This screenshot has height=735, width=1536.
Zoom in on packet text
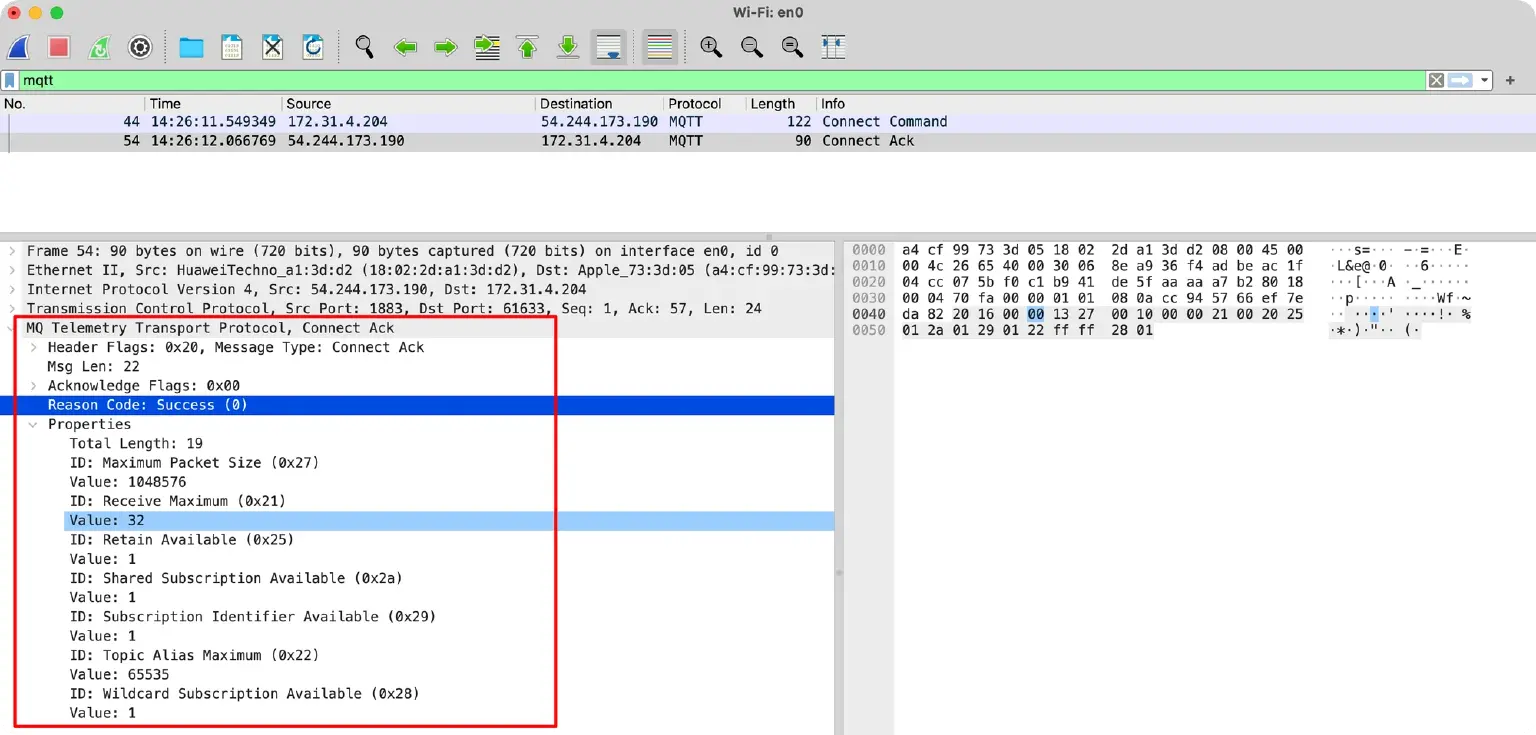click(711, 47)
